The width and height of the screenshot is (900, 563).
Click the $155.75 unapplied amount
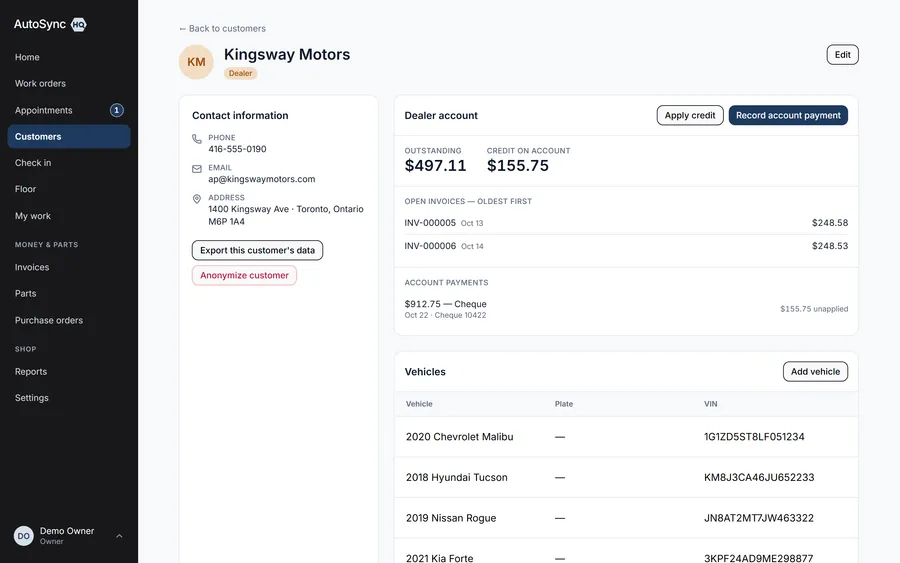(814, 309)
